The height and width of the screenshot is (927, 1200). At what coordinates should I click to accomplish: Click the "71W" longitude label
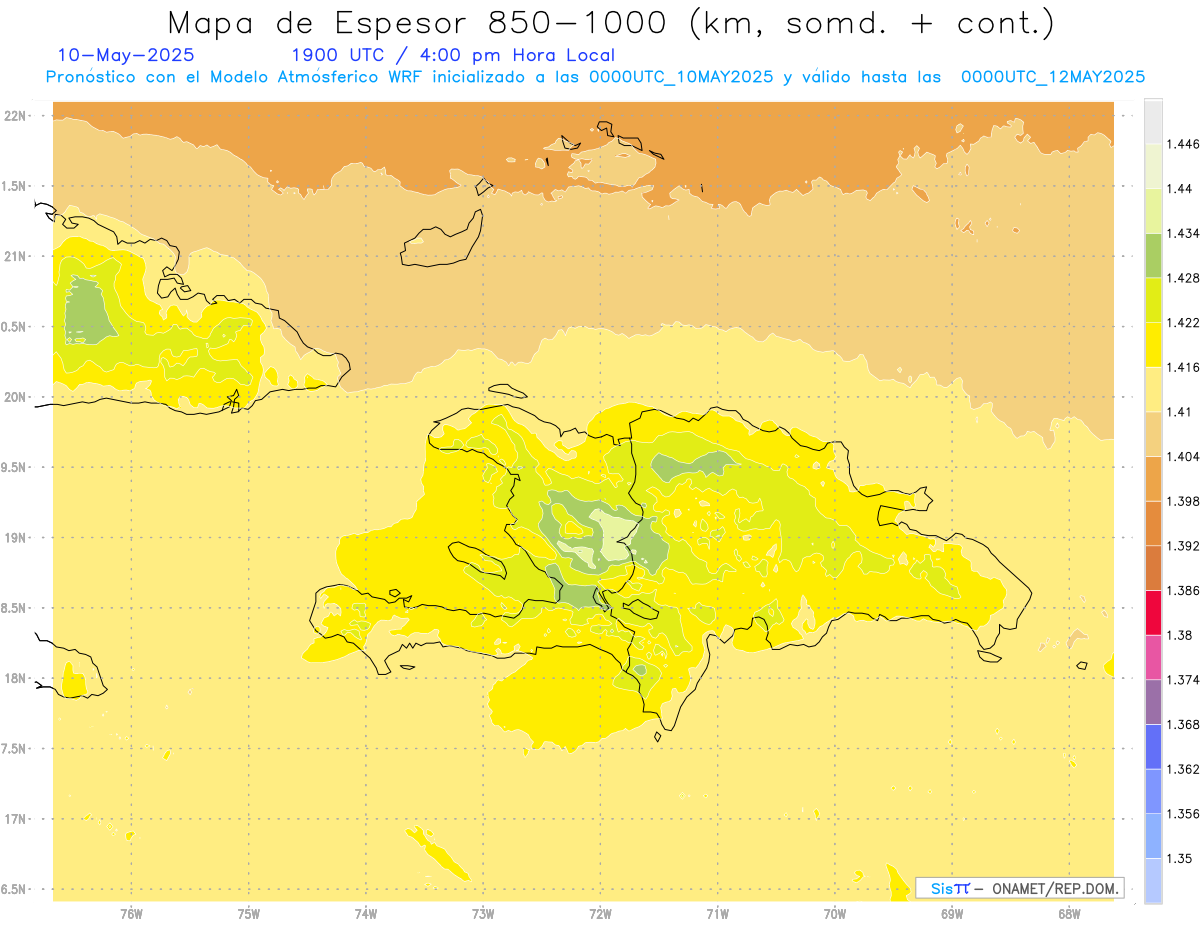(717, 913)
